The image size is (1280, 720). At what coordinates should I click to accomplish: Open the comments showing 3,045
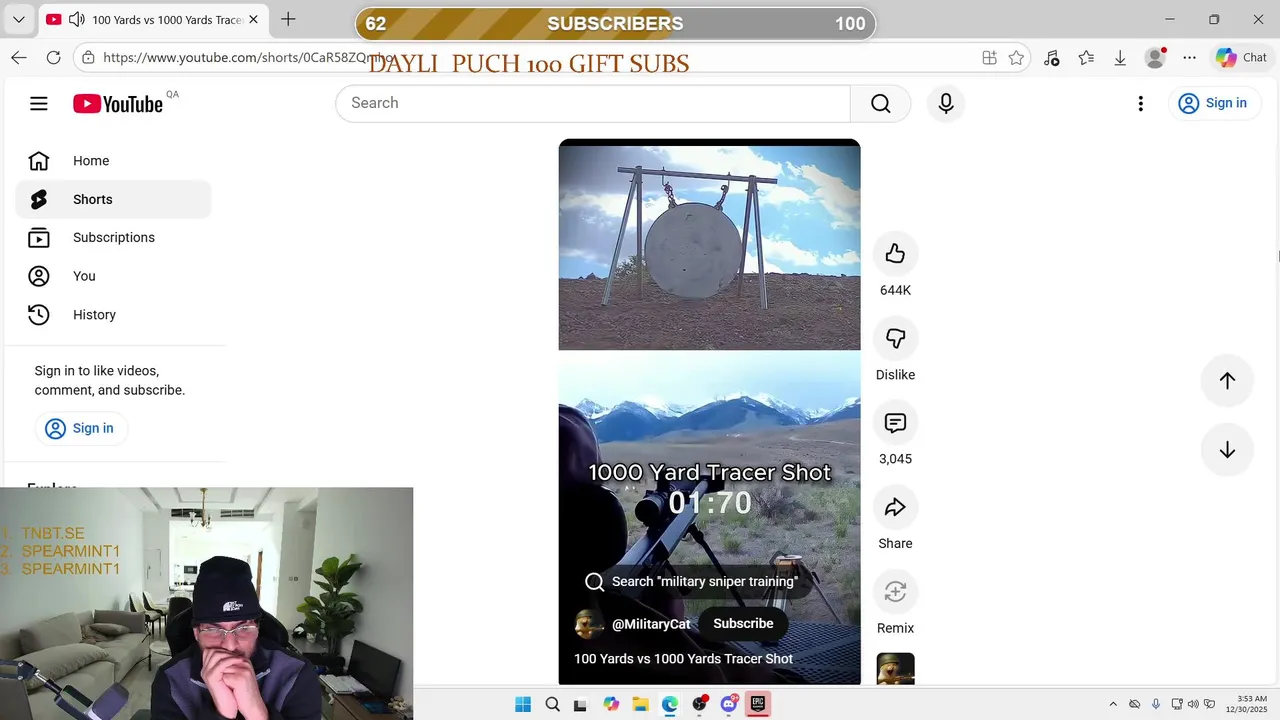[x=895, y=423]
